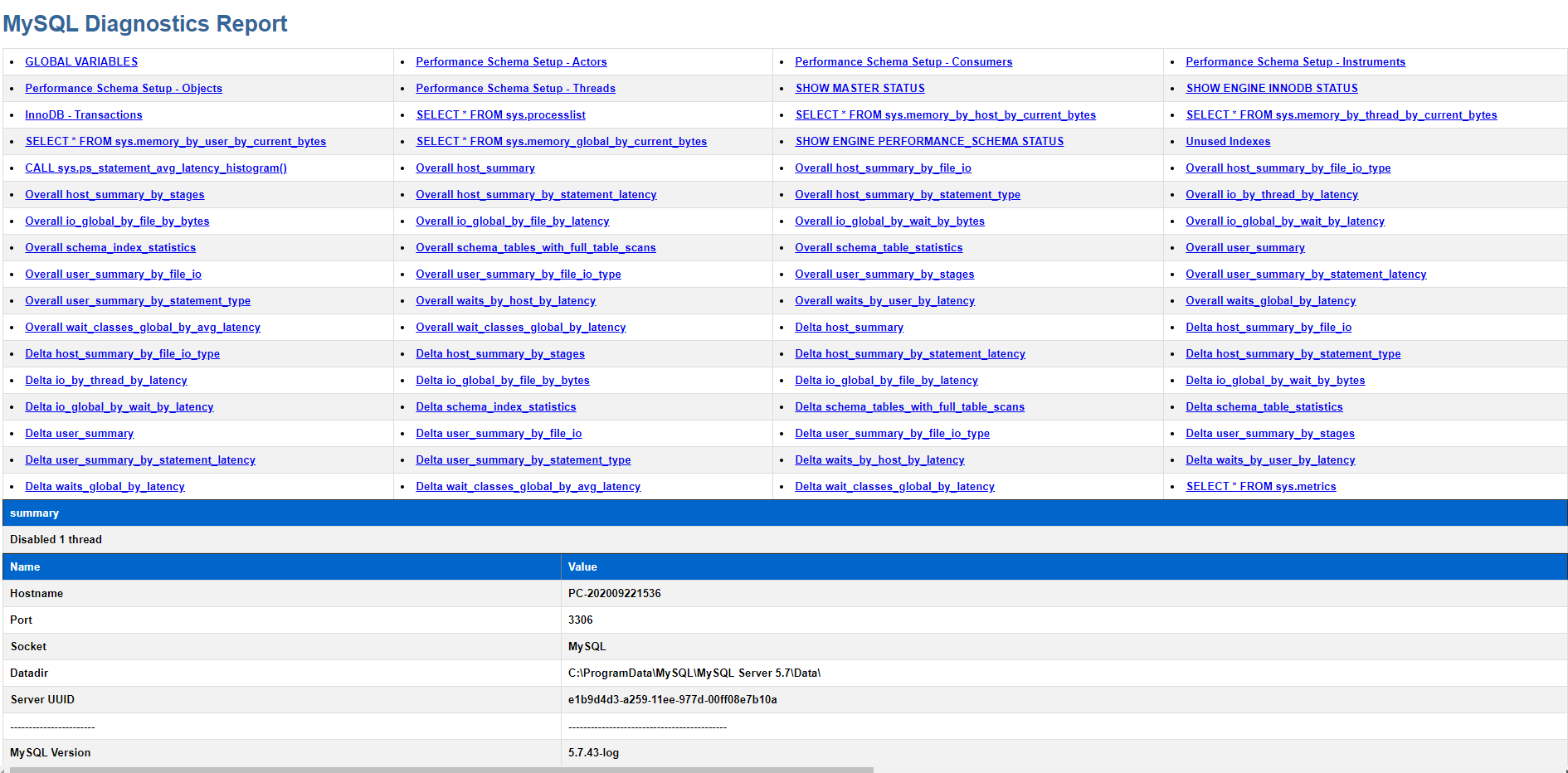Image resolution: width=1568 pixels, height=773 pixels.
Task: Open Performance Schema Setup - Objects link
Action: 124,89
